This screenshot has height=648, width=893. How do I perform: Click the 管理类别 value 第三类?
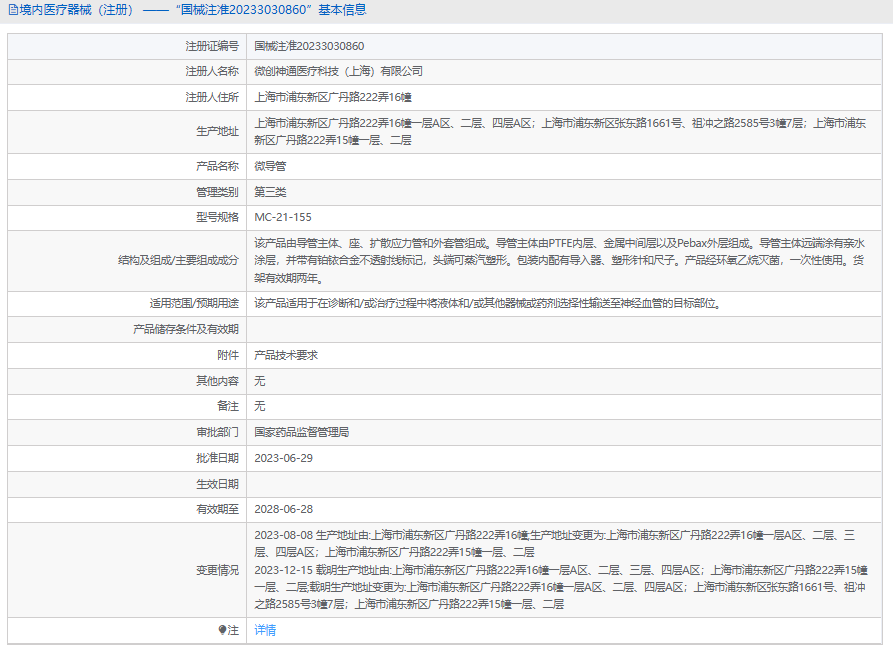pyautogui.click(x=270, y=192)
